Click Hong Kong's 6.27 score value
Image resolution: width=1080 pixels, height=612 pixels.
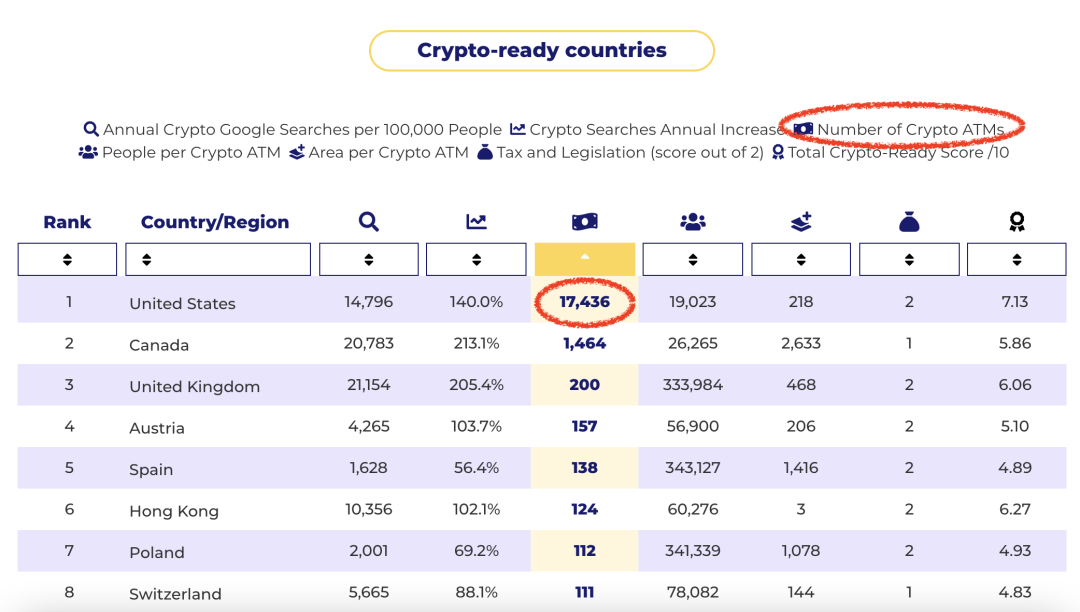tap(1015, 509)
